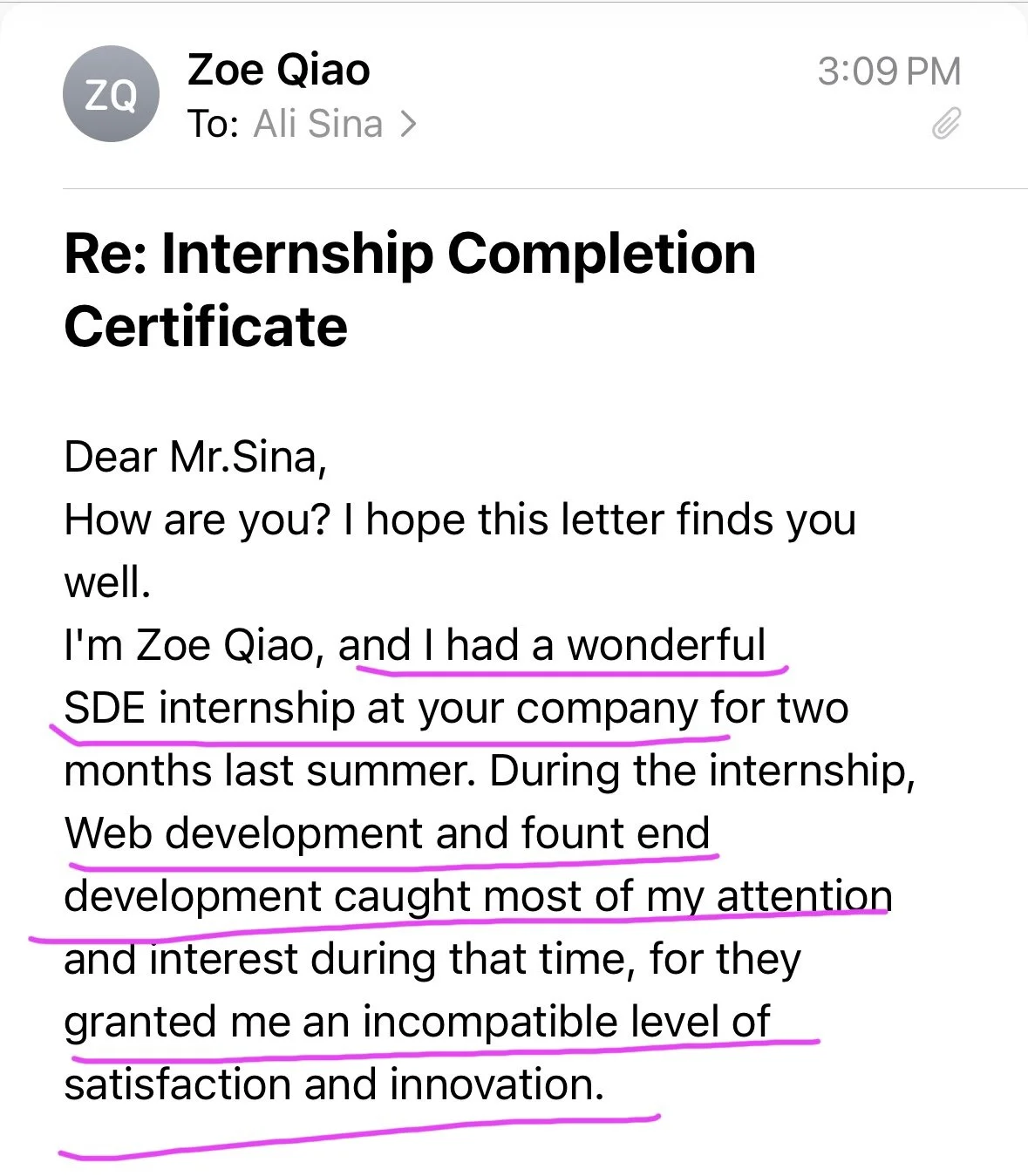Tap the 3:09 PM timestamp
The width and height of the screenshot is (1028, 1176).
pyautogui.click(x=889, y=71)
